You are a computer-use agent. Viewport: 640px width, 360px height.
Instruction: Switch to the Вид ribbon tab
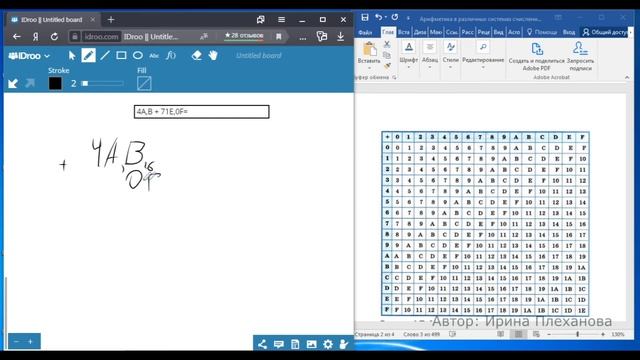(x=499, y=32)
